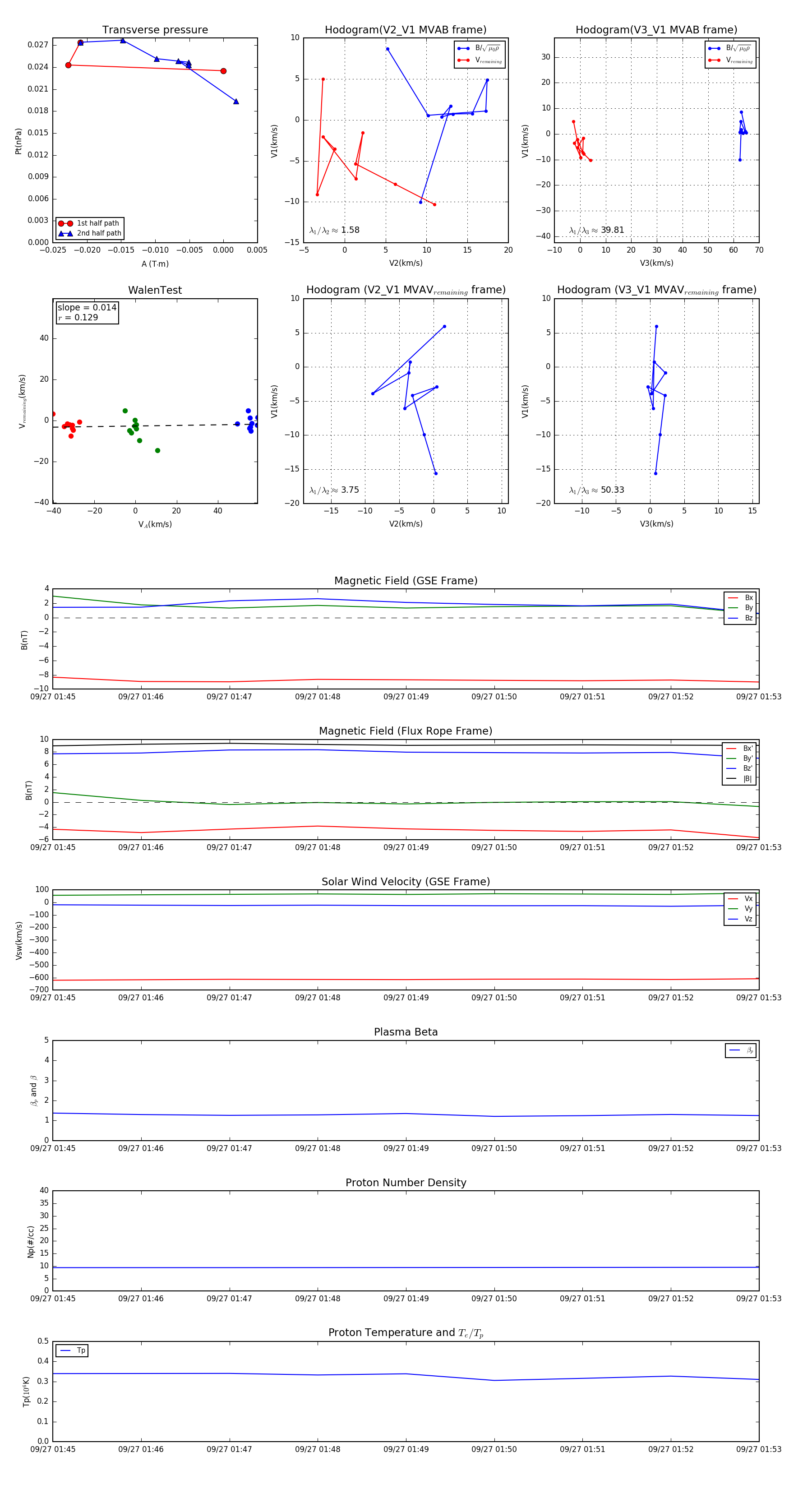The height and width of the screenshot is (1489, 812).
Task: Click the 'By' legend entry in GSE plot
Action: click(740, 608)
